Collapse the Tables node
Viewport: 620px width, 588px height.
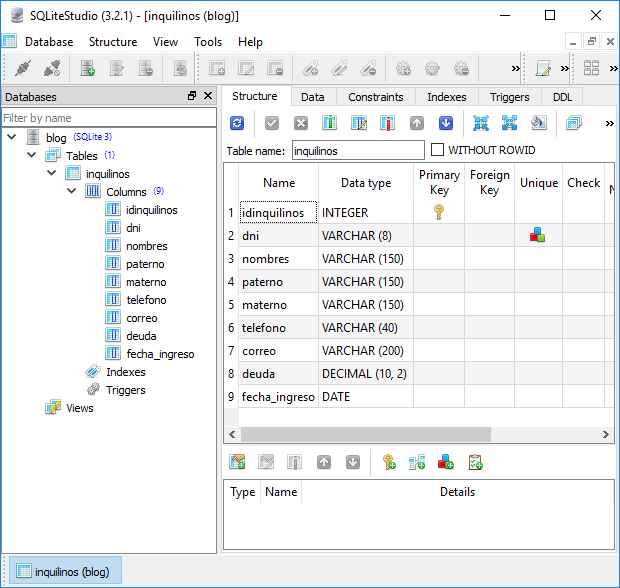[32, 155]
